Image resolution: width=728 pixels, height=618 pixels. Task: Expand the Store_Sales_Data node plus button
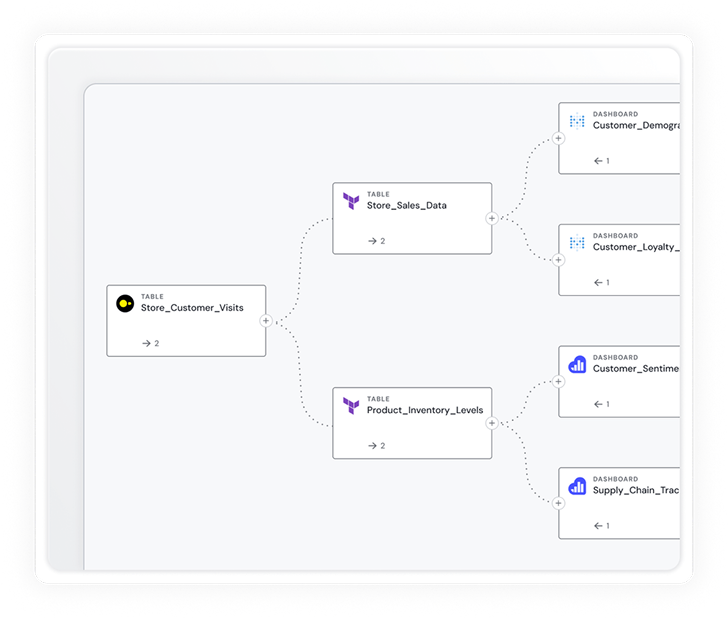[492, 218]
